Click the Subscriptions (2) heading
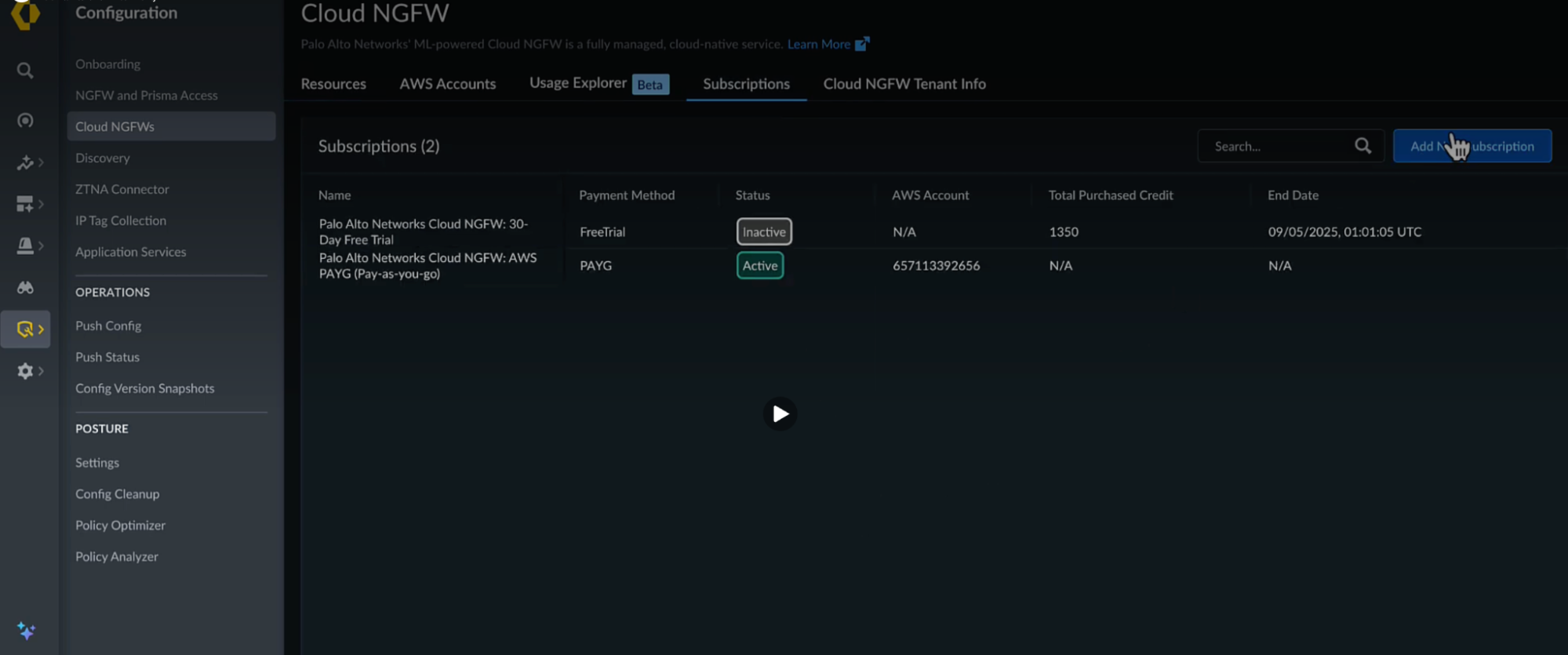 (x=379, y=147)
